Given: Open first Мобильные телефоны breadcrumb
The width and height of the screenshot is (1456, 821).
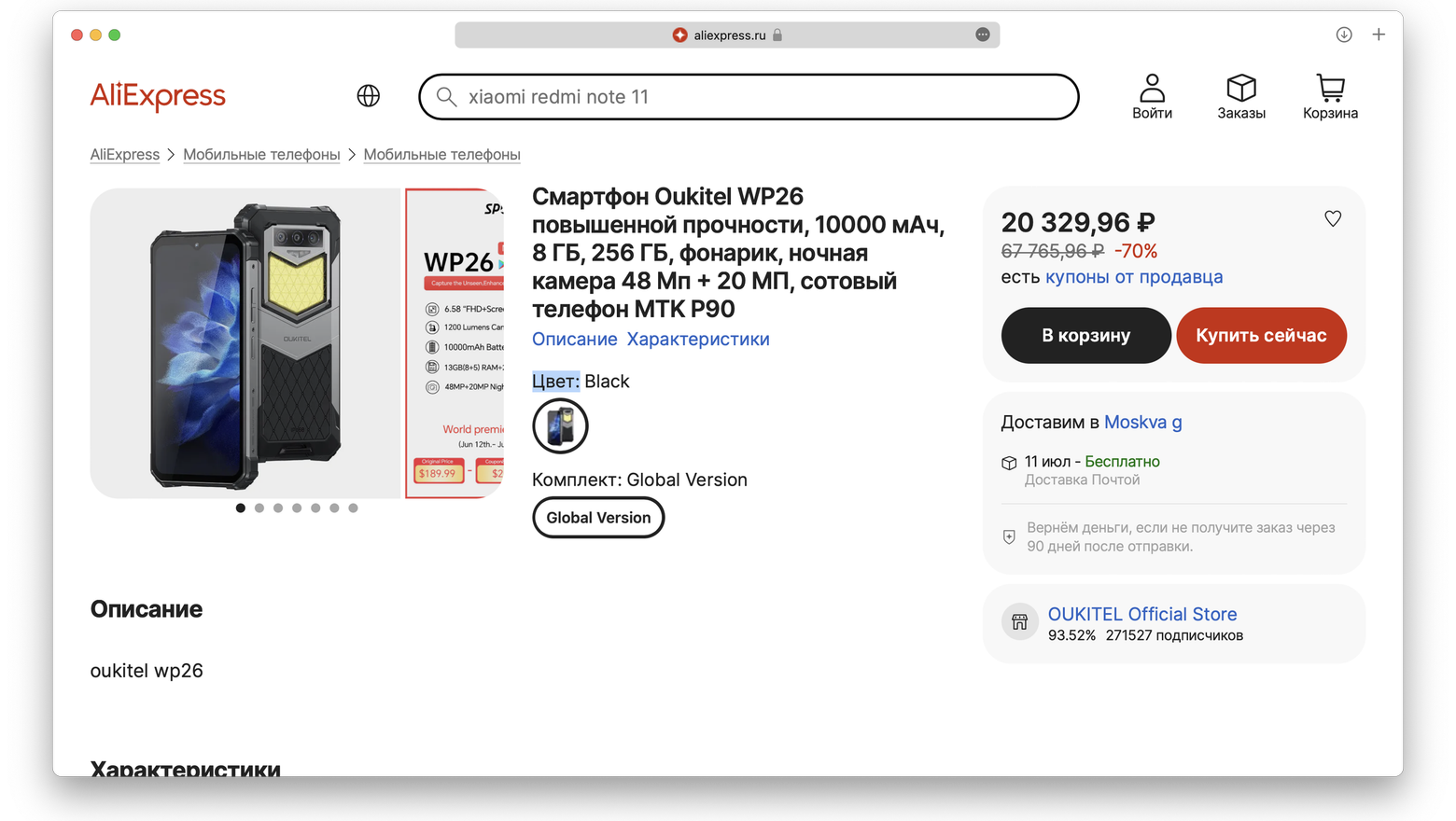Looking at the screenshot, I should coord(261,155).
